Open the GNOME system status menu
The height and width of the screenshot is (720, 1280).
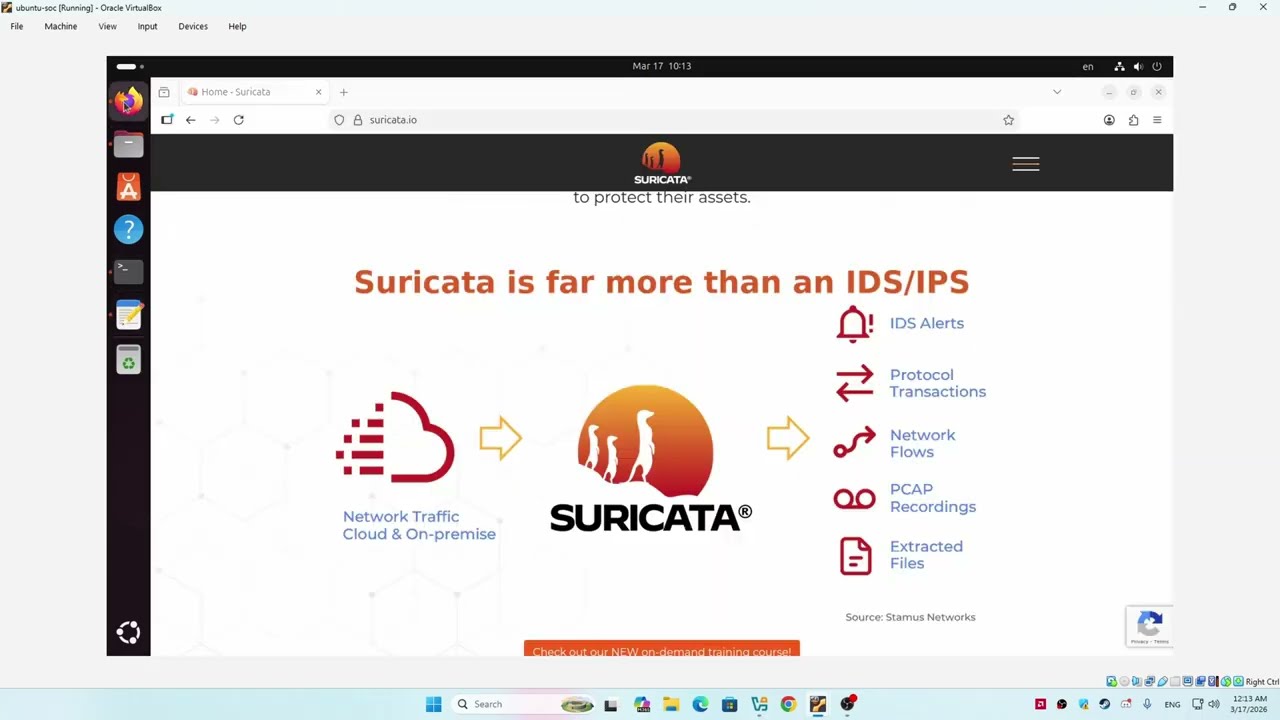pos(1138,66)
